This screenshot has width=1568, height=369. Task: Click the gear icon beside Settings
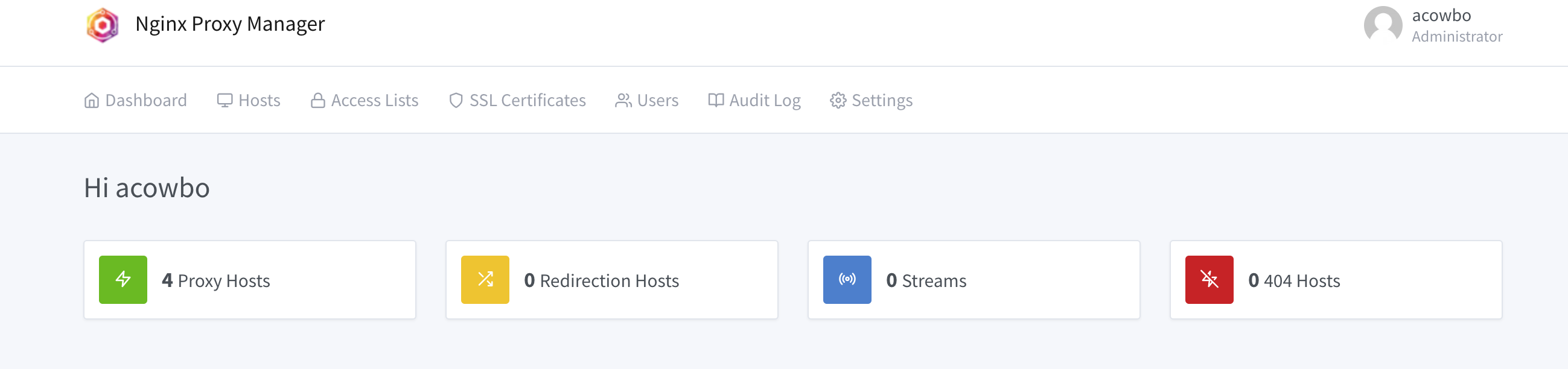tap(838, 100)
